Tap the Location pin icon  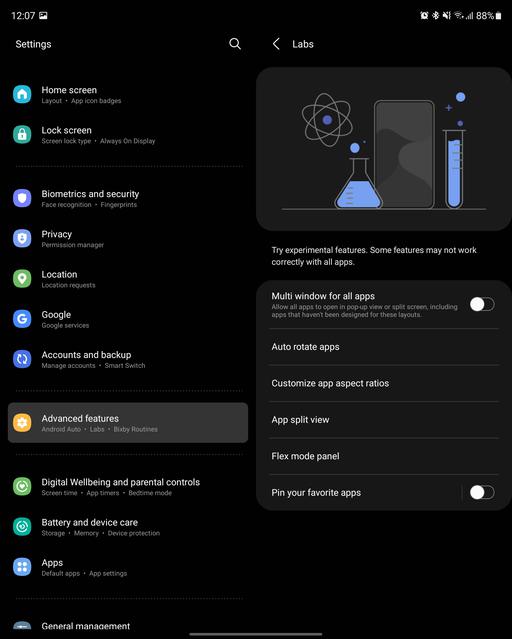pyautogui.click(x=22, y=279)
